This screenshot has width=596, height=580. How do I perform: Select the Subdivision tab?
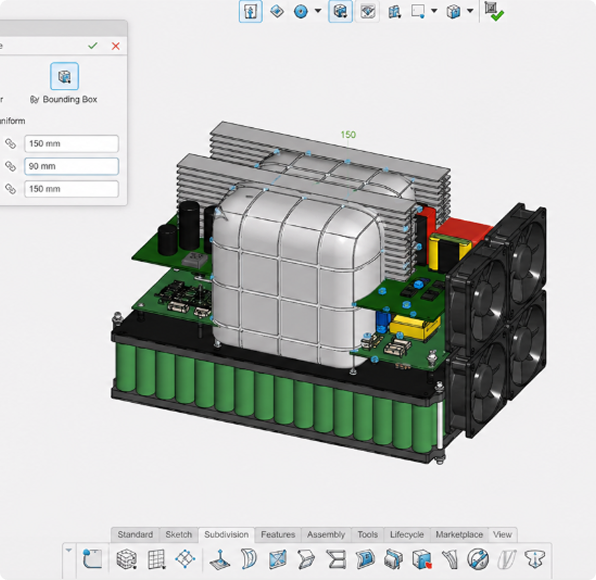pyautogui.click(x=227, y=535)
